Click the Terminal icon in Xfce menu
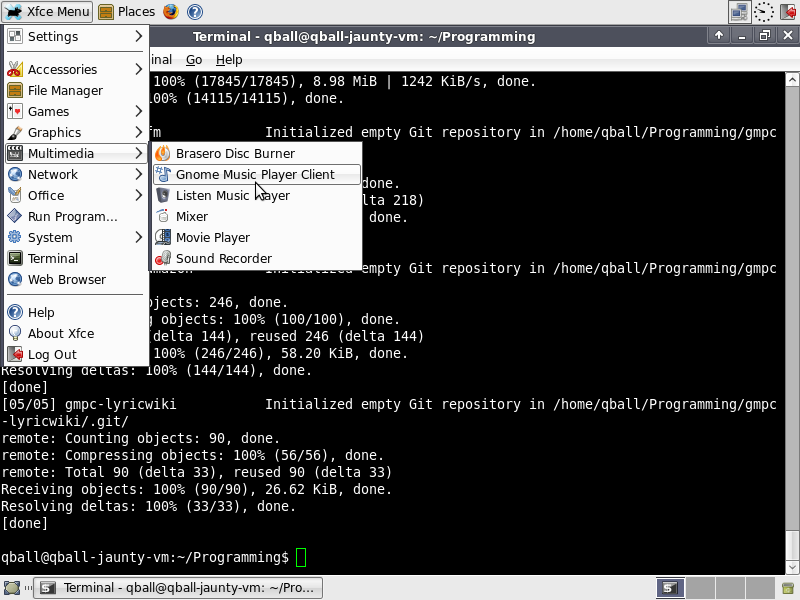This screenshot has width=800, height=600. [x=15, y=258]
